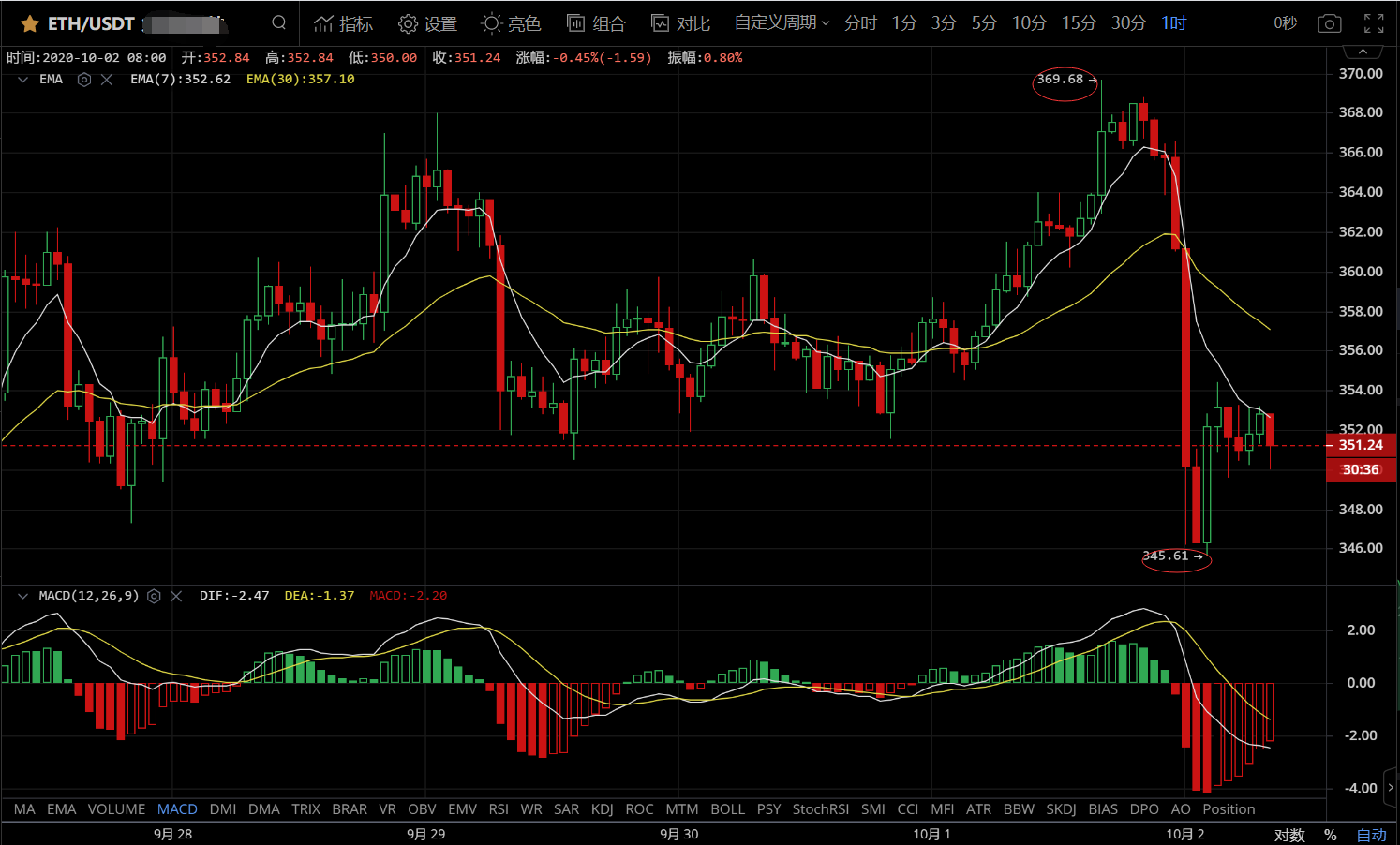The width and height of the screenshot is (1400, 845).
Task: Click the favorite star icon beside ETH/USDT
Action: tap(29, 23)
